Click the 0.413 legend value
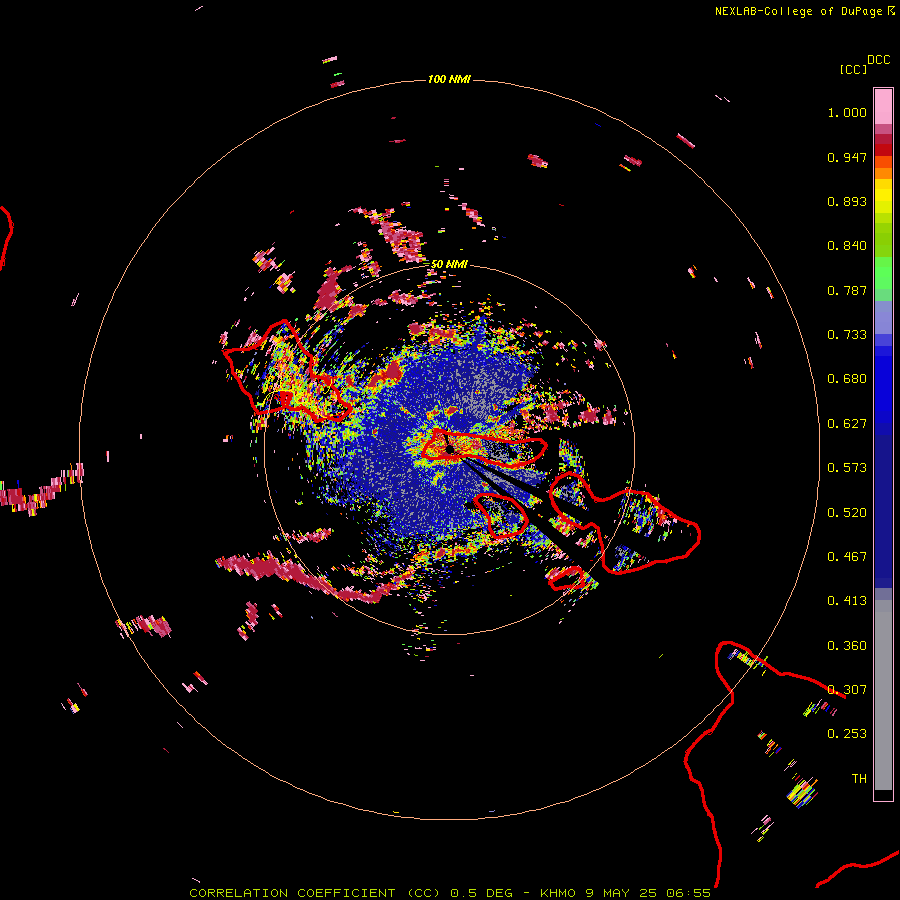Image resolution: width=900 pixels, height=900 pixels. pyautogui.click(x=847, y=601)
